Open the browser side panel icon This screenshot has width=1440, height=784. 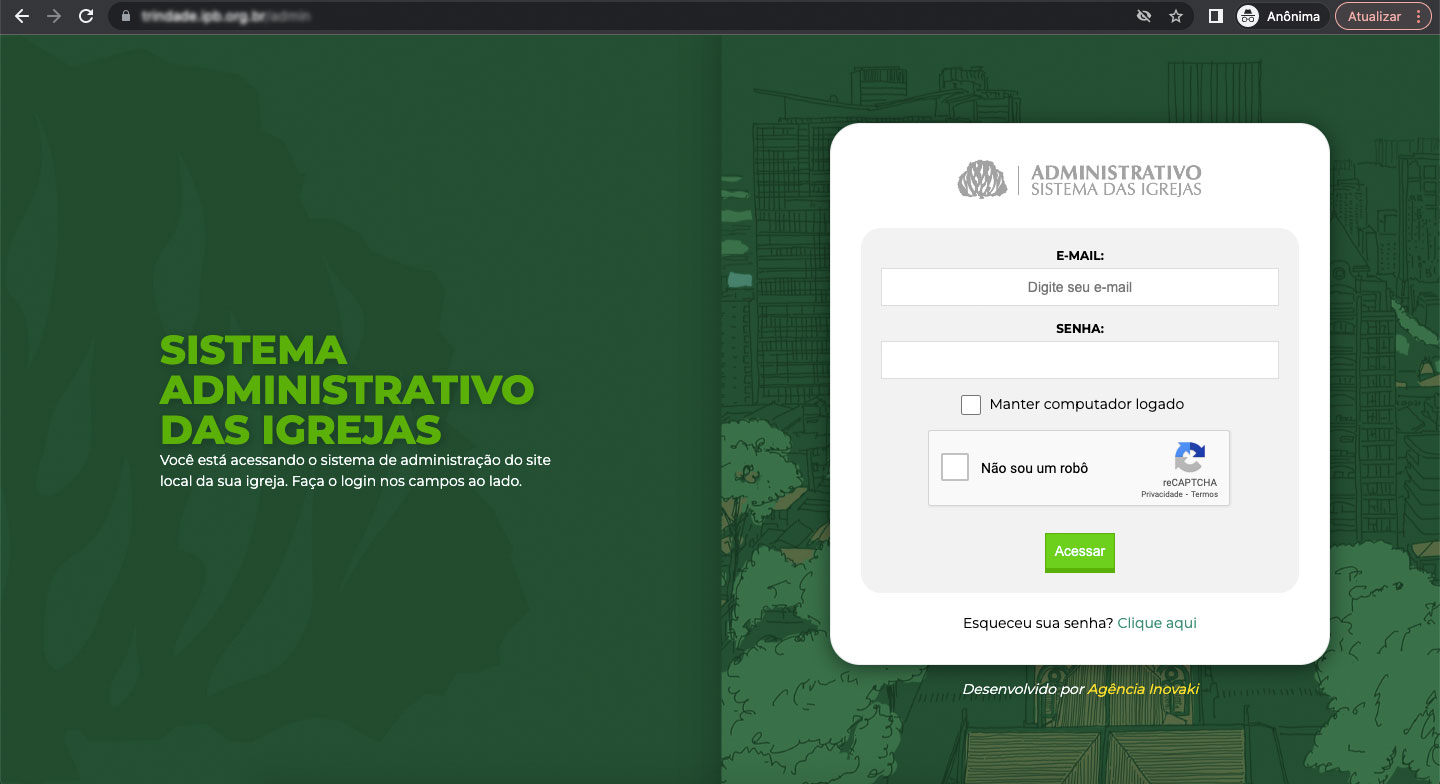click(x=1216, y=16)
